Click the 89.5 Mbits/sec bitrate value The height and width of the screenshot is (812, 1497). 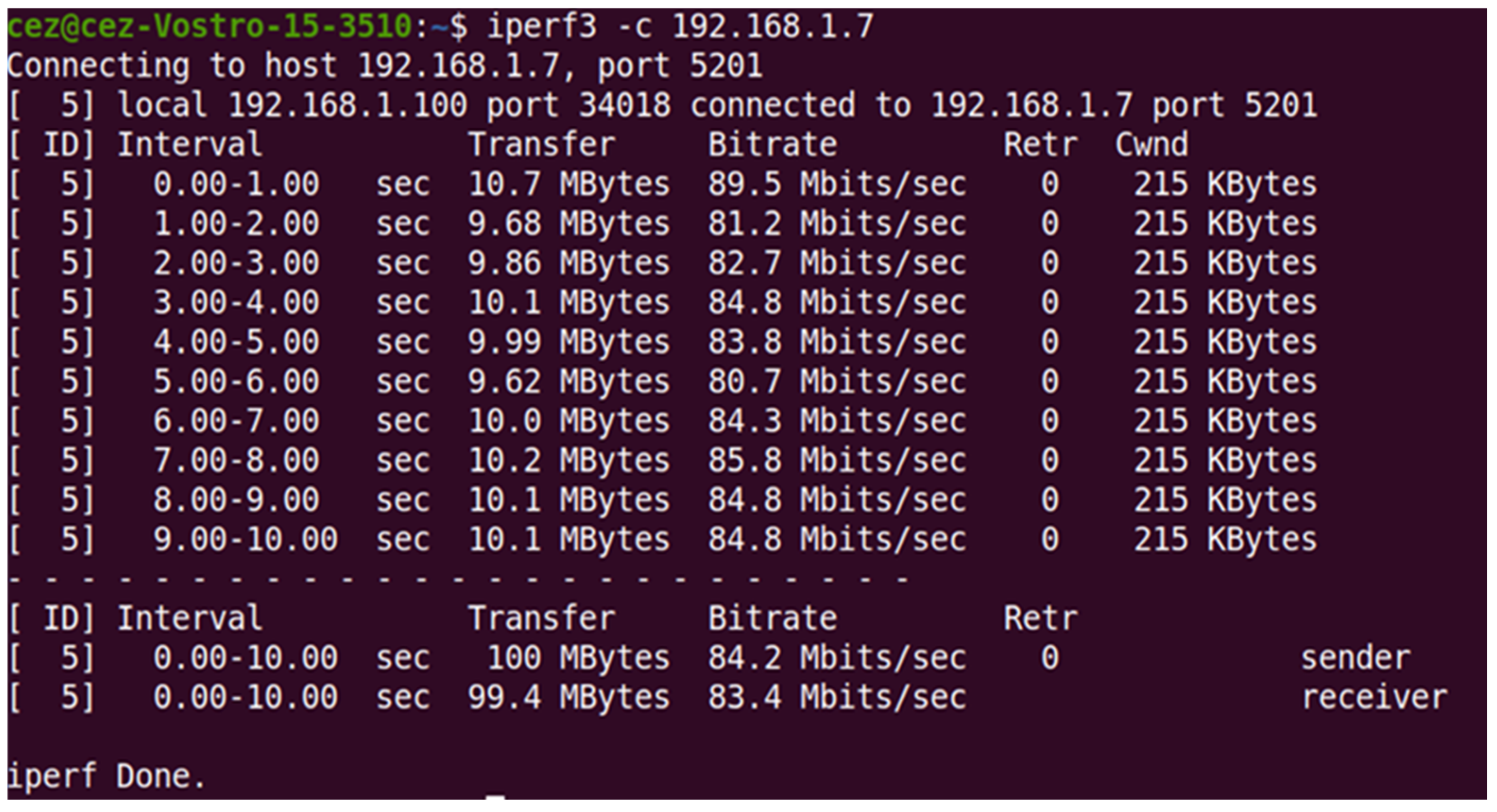coord(837,185)
